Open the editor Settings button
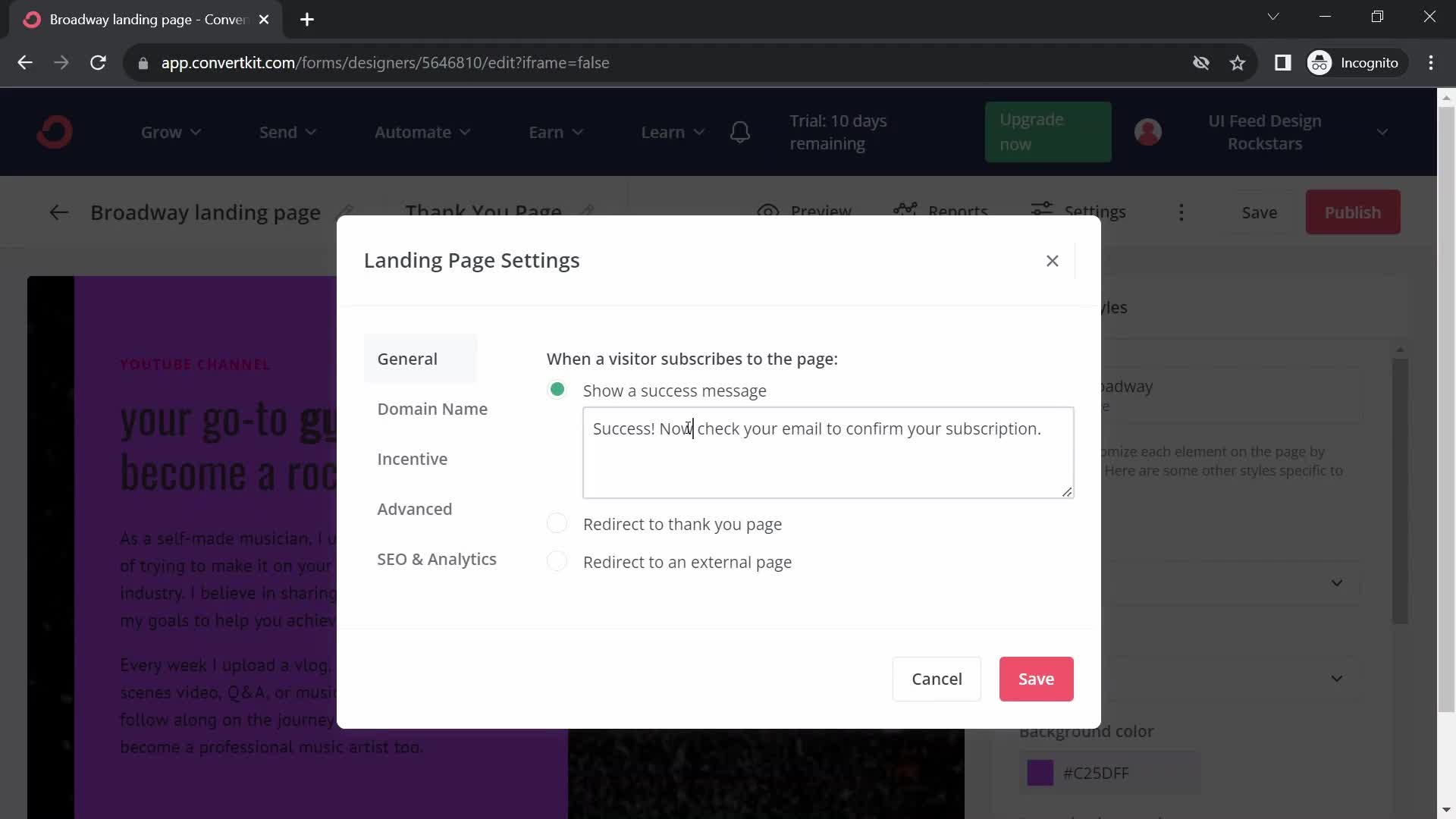The height and width of the screenshot is (819, 1456). point(1078,212)
